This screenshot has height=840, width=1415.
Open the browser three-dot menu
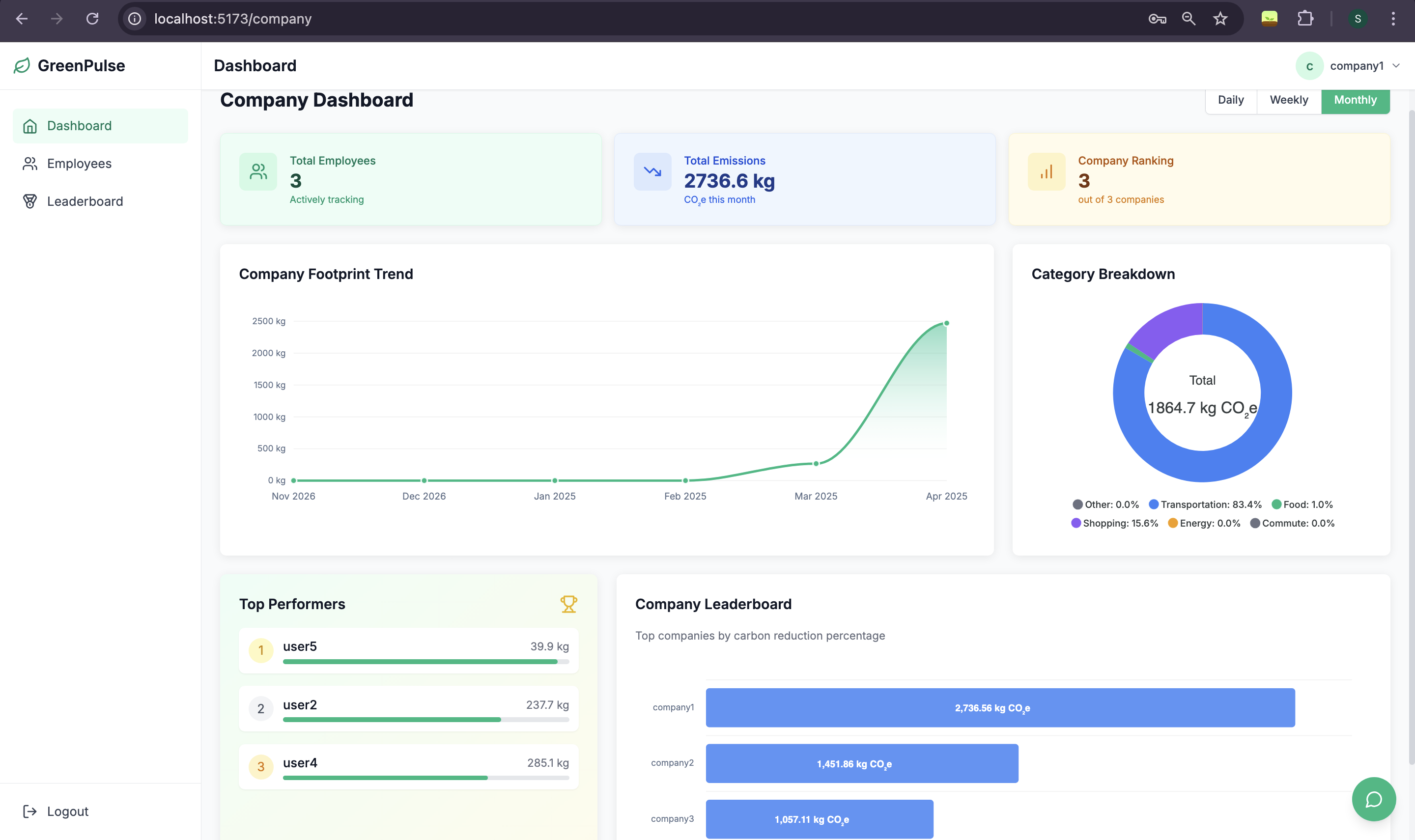click(1393, 19)
